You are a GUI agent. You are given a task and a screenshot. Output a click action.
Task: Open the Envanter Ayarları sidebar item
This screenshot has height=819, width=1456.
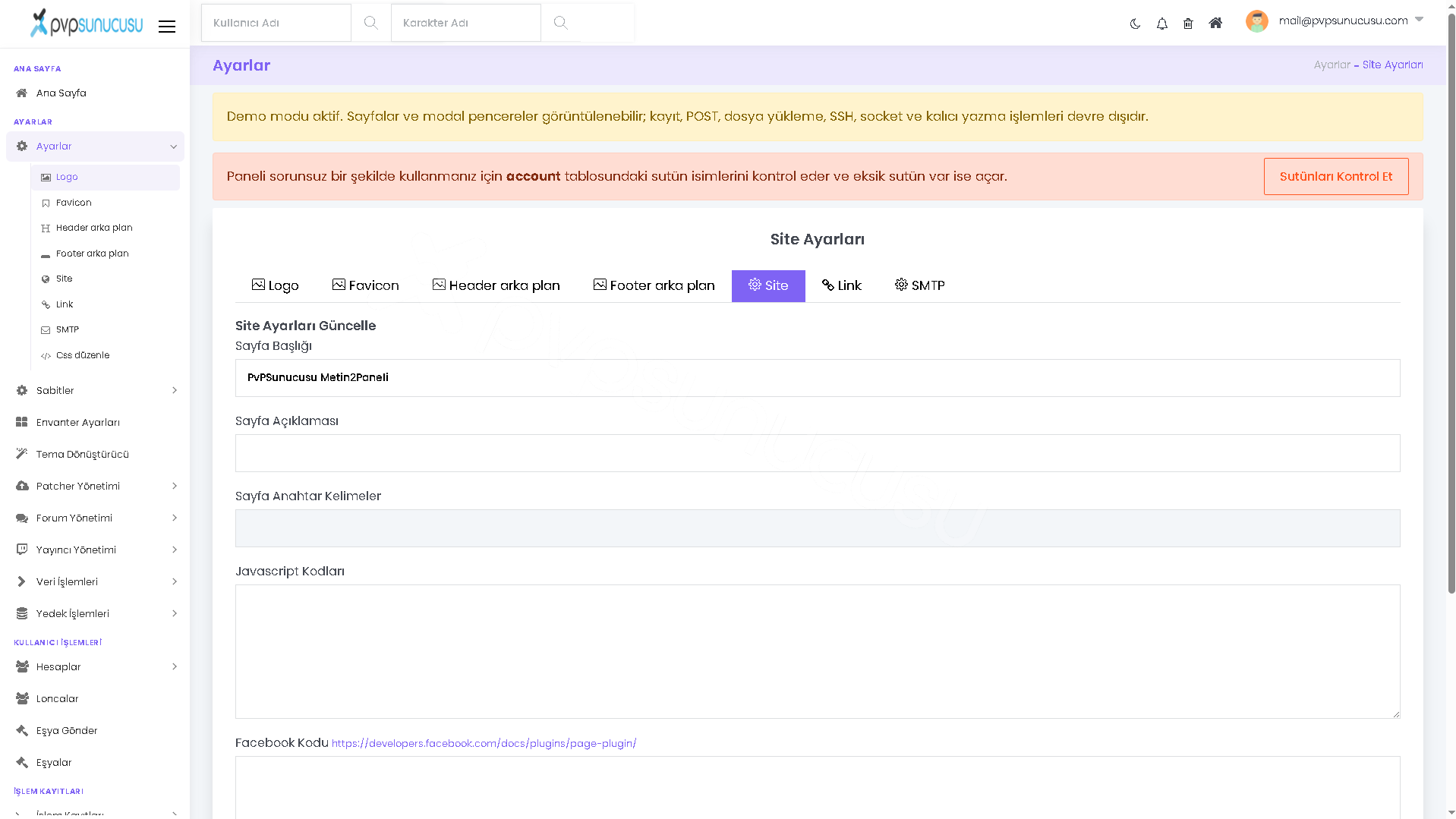coord(95,422)
